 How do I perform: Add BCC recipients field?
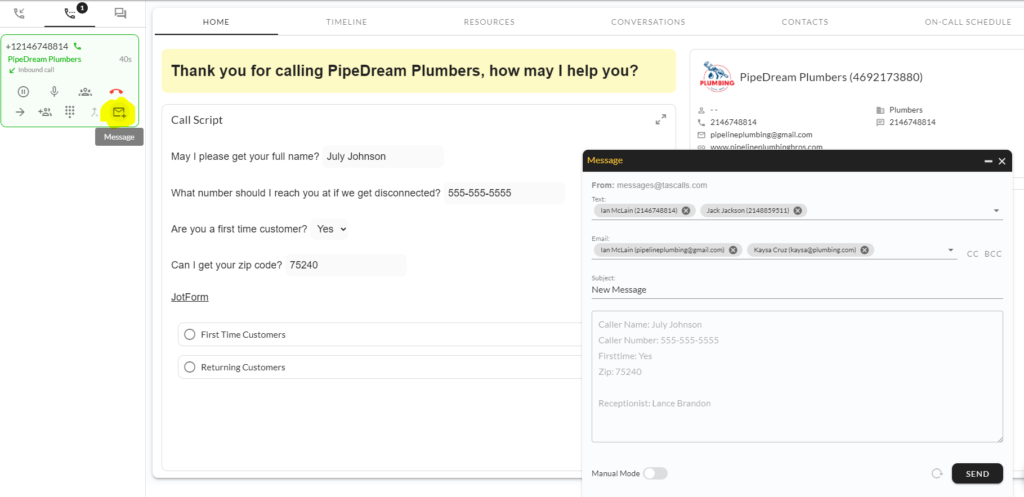[x=993, y=254]
